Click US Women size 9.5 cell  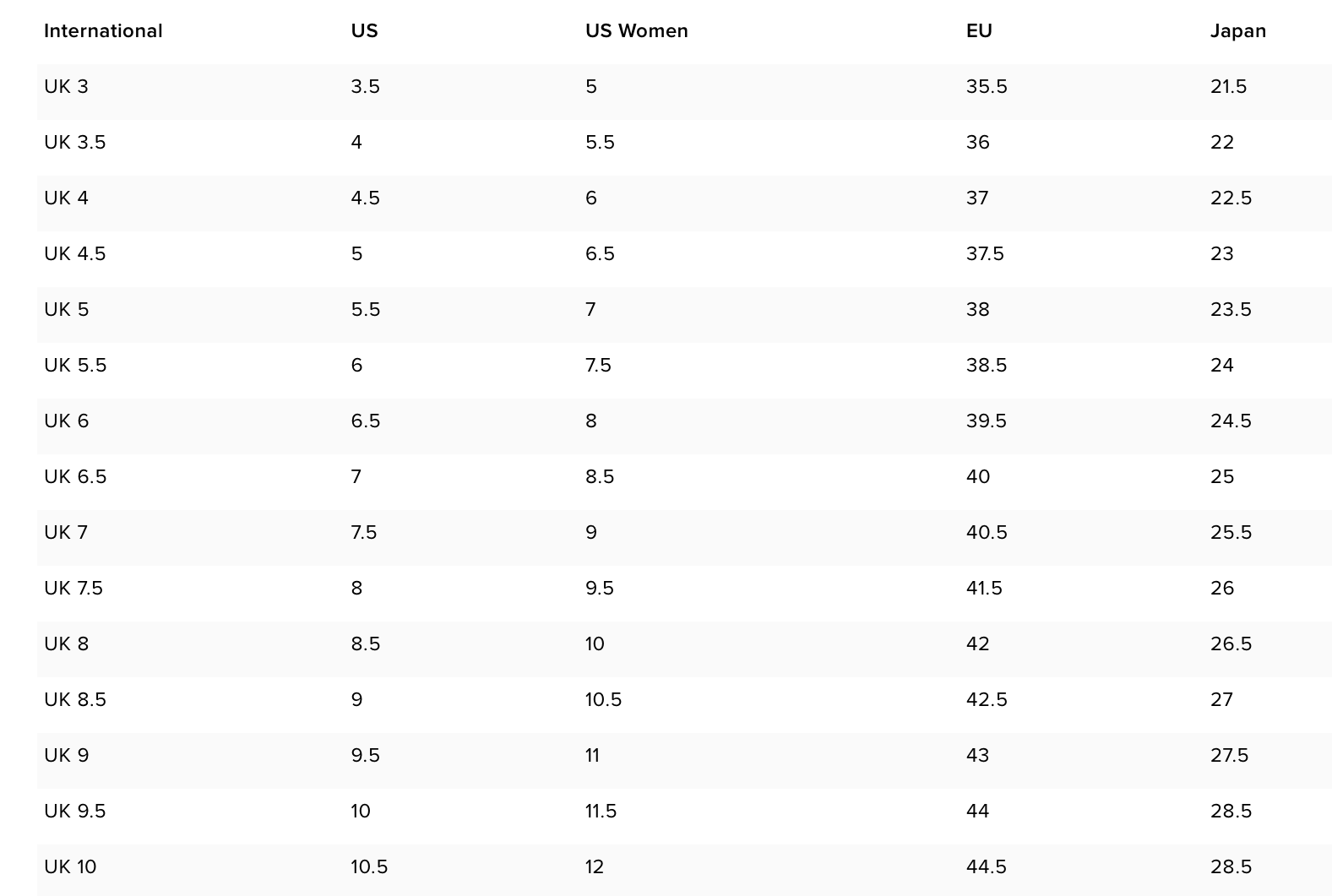tap(599, 589)
